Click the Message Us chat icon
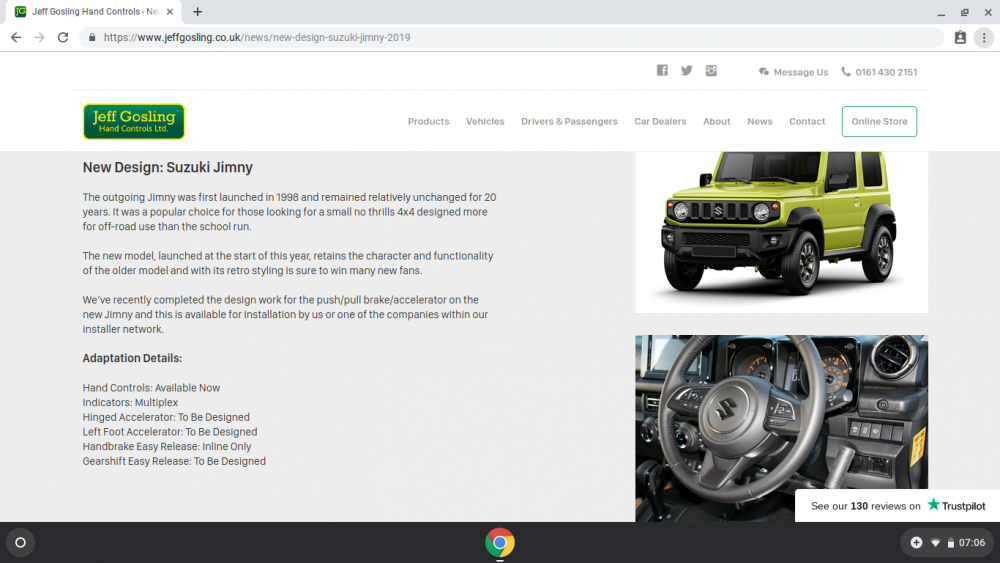The image size is (1000, 563). 763,72
